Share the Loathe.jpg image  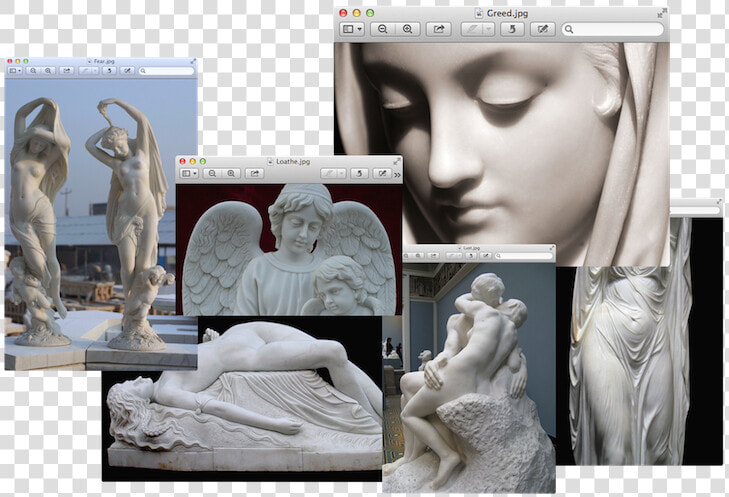pyautogui.click(x=254, y=173)
